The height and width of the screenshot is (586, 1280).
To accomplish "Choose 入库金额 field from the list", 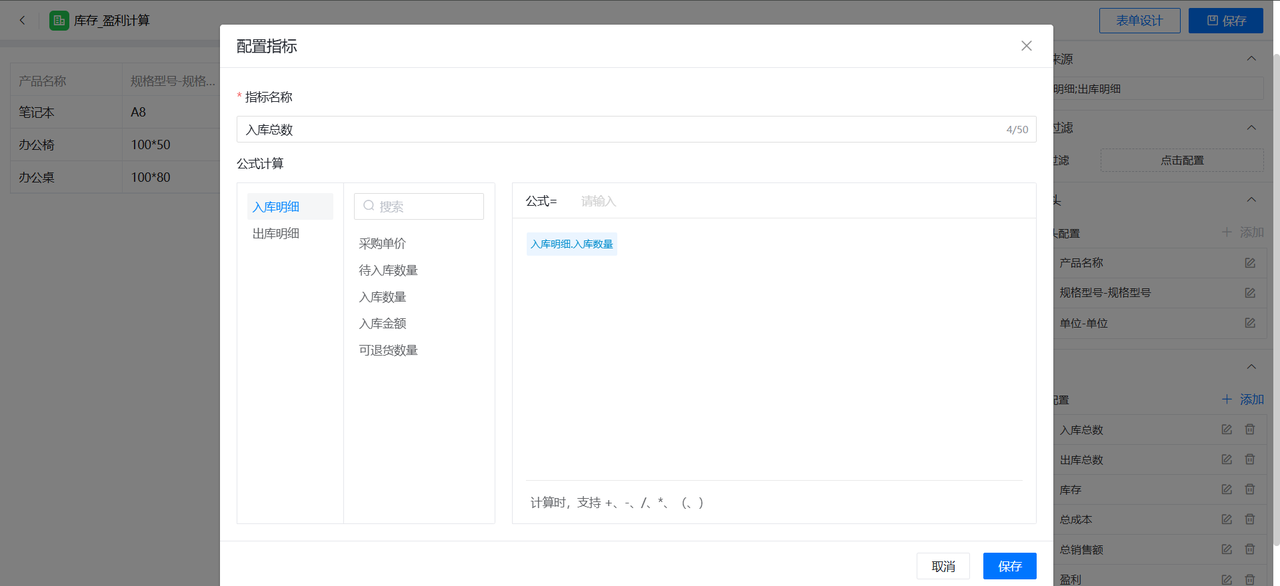I will click(382, 324).
